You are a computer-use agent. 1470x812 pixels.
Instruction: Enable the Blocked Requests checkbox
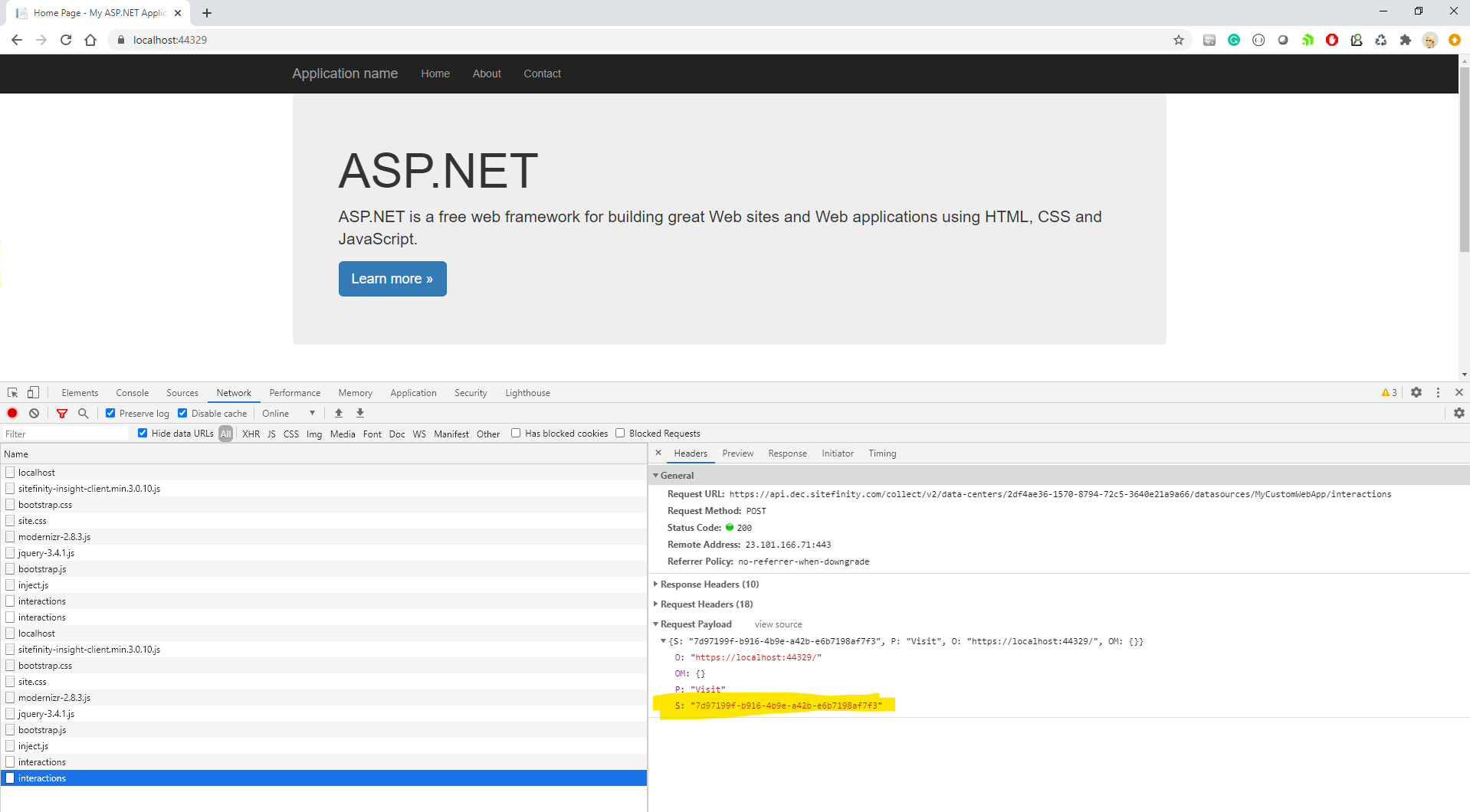click(x=620, y=433)
